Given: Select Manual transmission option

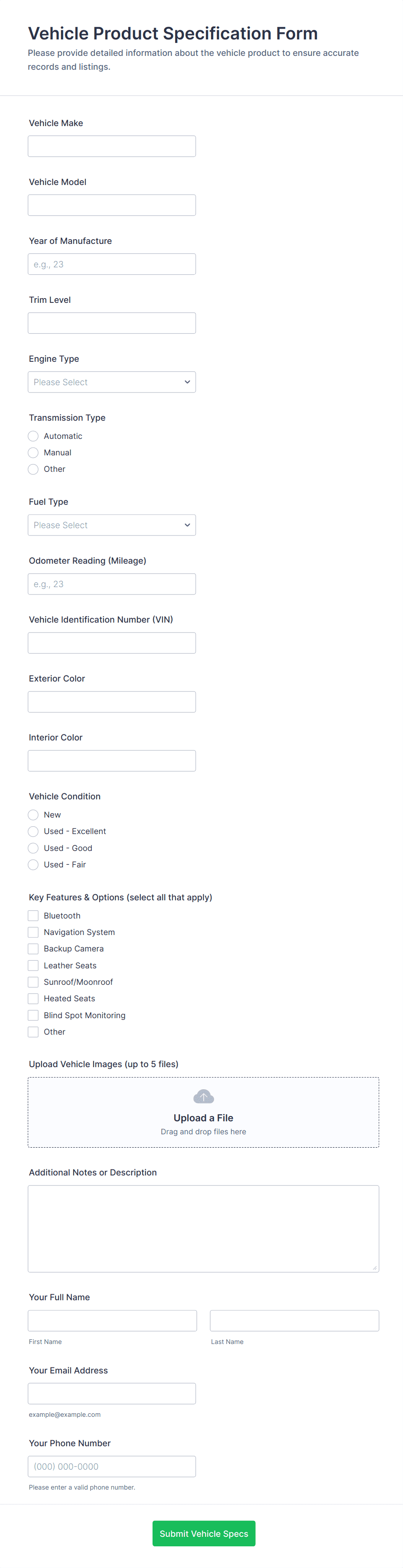Looking at the screenshot, I should coord(33,452).
